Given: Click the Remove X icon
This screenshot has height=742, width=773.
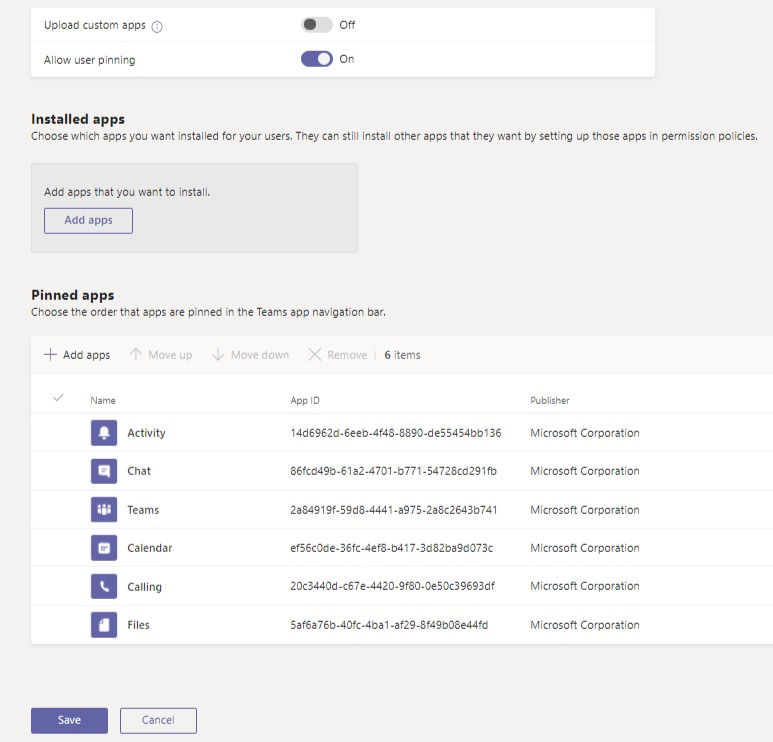Looking at the screenshot, I should (315, 354).
